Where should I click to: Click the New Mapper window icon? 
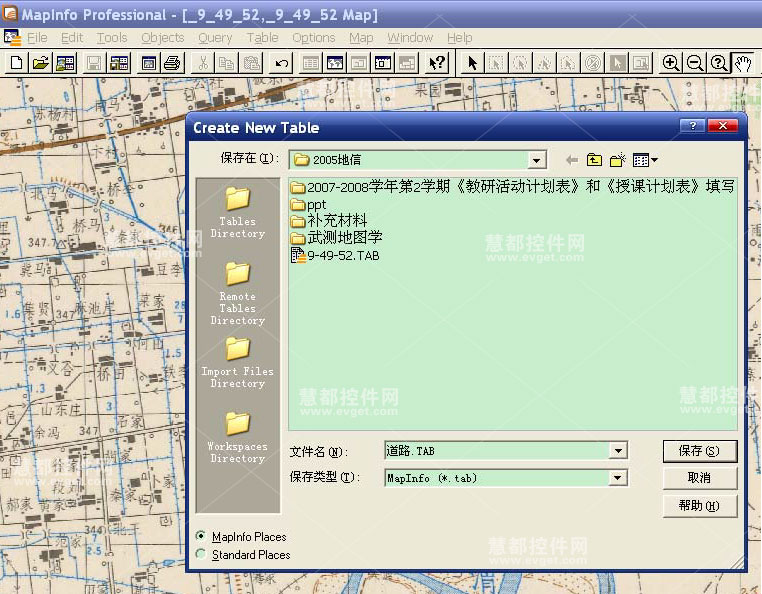tap(335, 63)
